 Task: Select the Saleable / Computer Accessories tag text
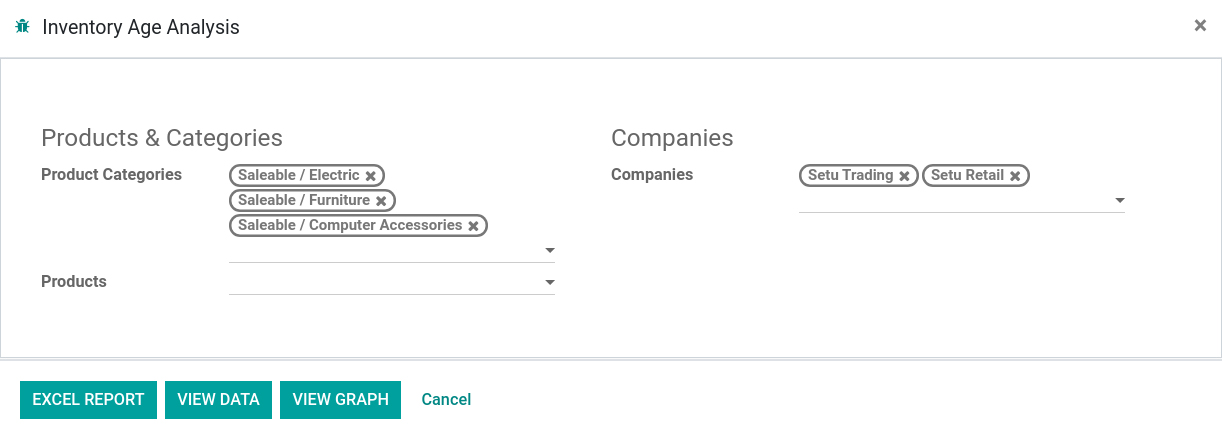pos(350,225)
